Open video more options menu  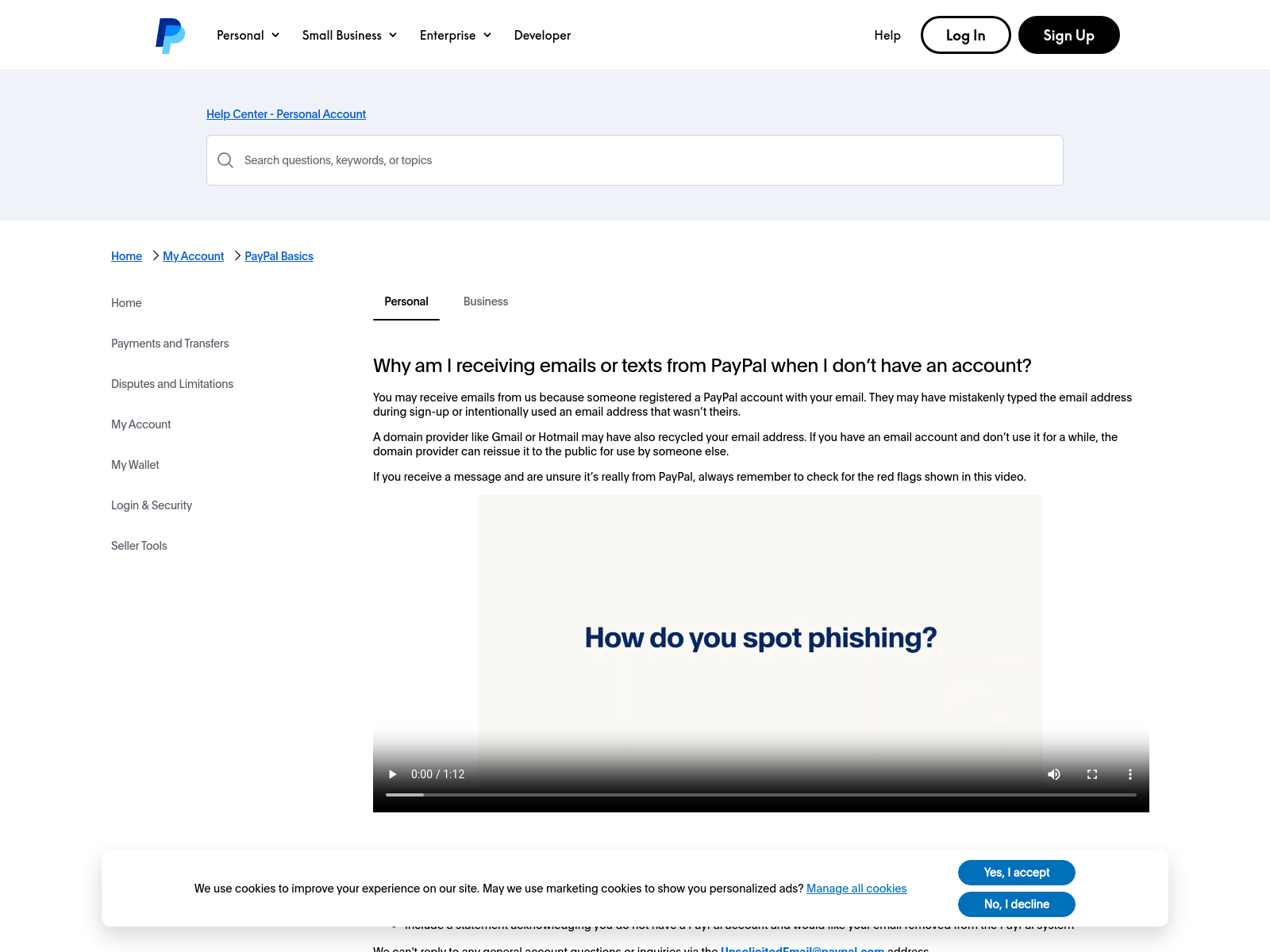point(1130,774)
